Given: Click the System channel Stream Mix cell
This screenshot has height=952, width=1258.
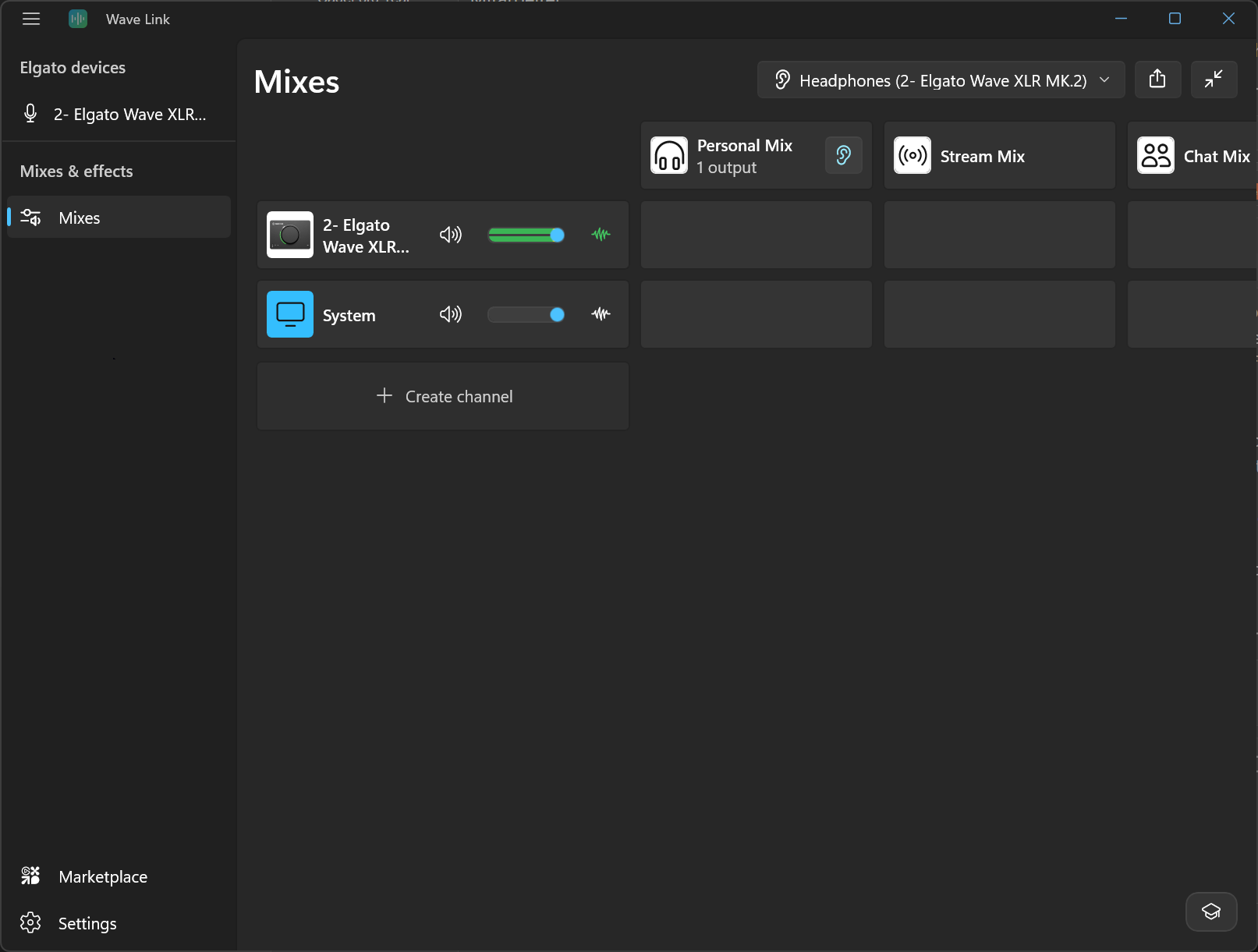Looking at the screenshot, I should [x=1000, y=314].
